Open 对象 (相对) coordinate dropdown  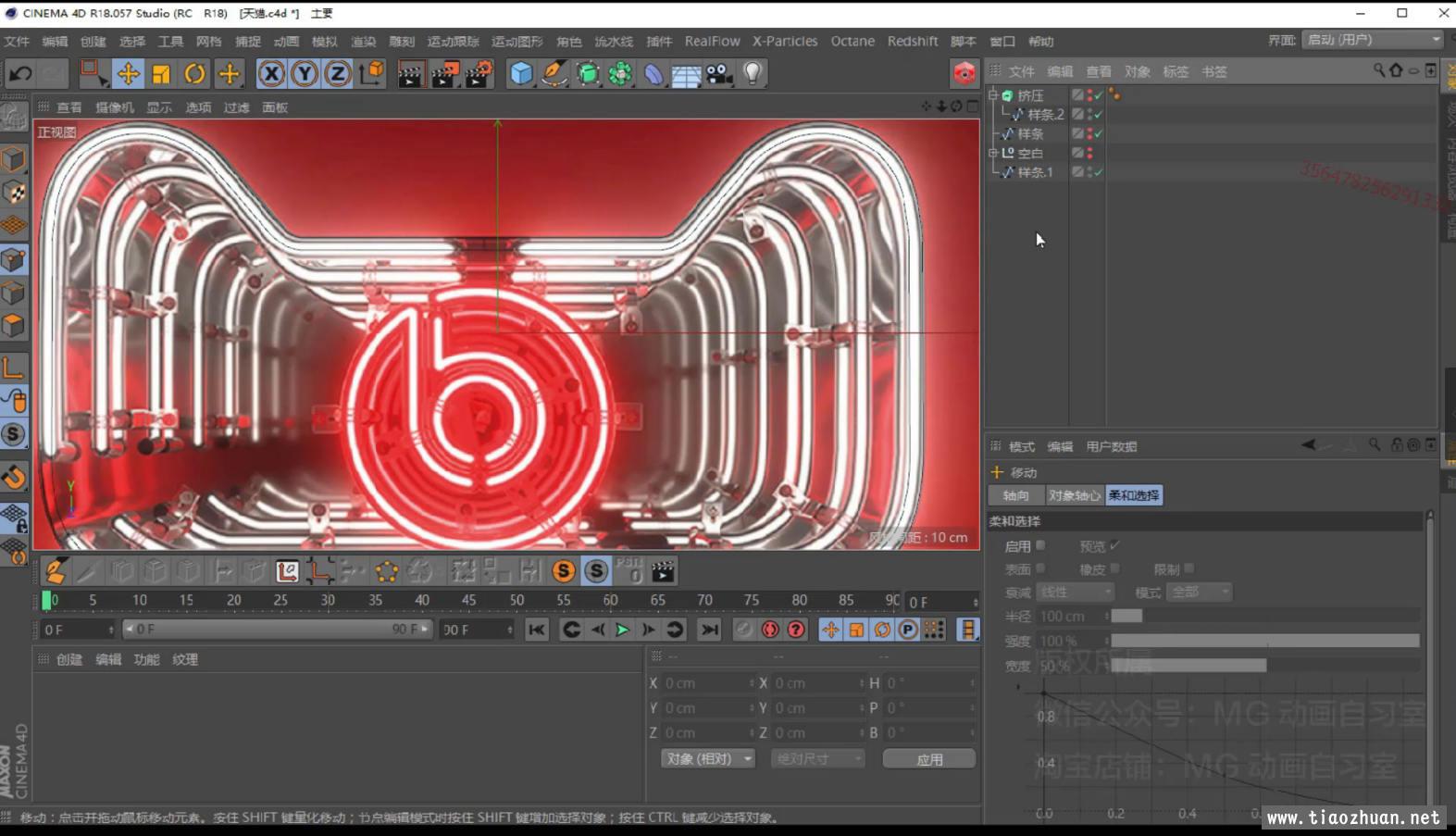pos(708,759)
